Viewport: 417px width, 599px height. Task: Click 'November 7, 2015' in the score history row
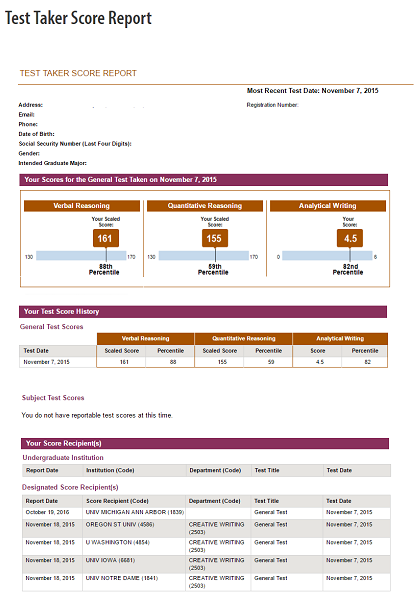pyautogui.click(x=47, y=362)
